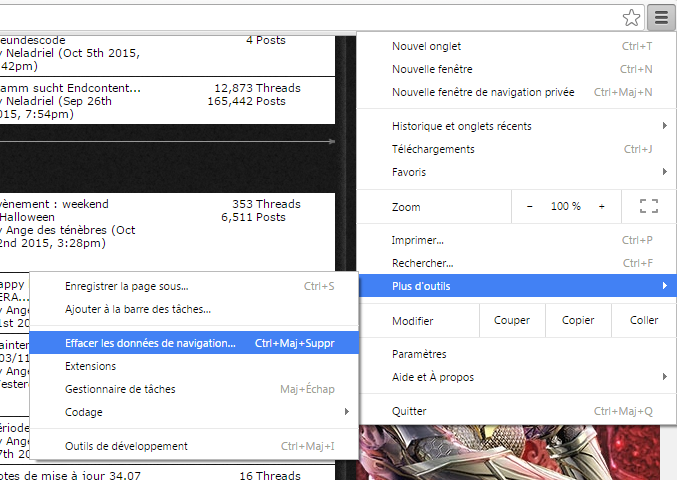Decrease zoom with the minus button
The height and width of the screenshot is (480, 677).
[x=529, y=206]
